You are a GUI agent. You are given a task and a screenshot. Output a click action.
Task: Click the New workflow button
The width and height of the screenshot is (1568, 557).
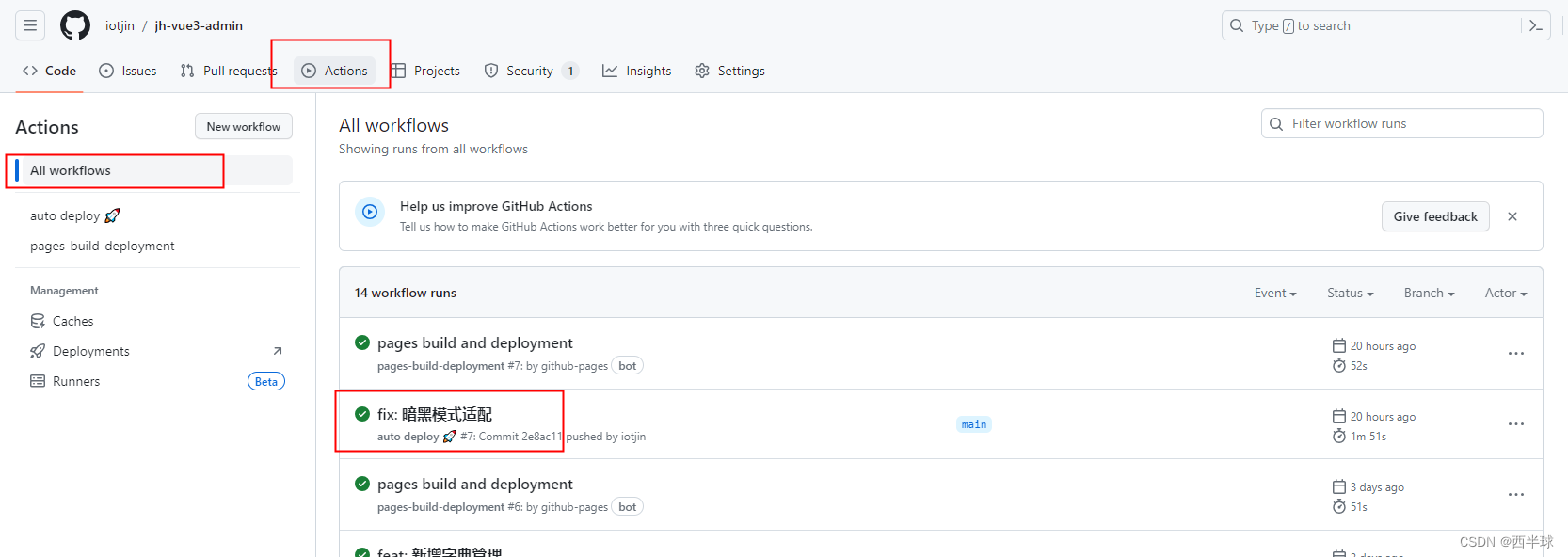click(244, 126)
